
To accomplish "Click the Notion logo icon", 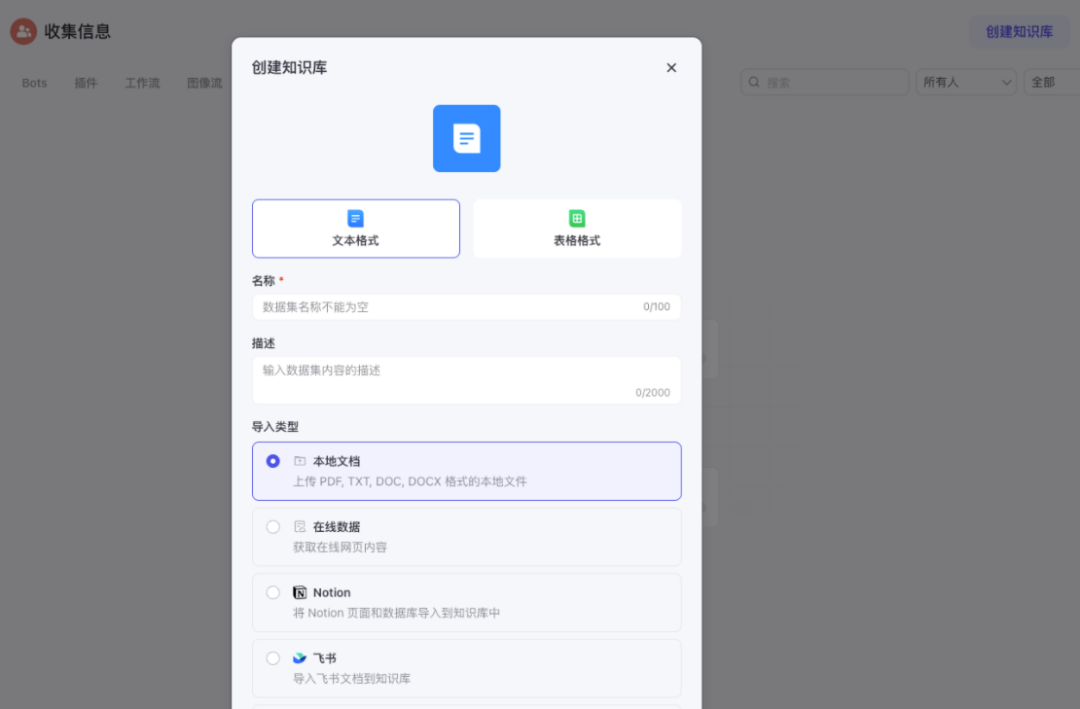I will pyautogui.click(x=300, y=593).
